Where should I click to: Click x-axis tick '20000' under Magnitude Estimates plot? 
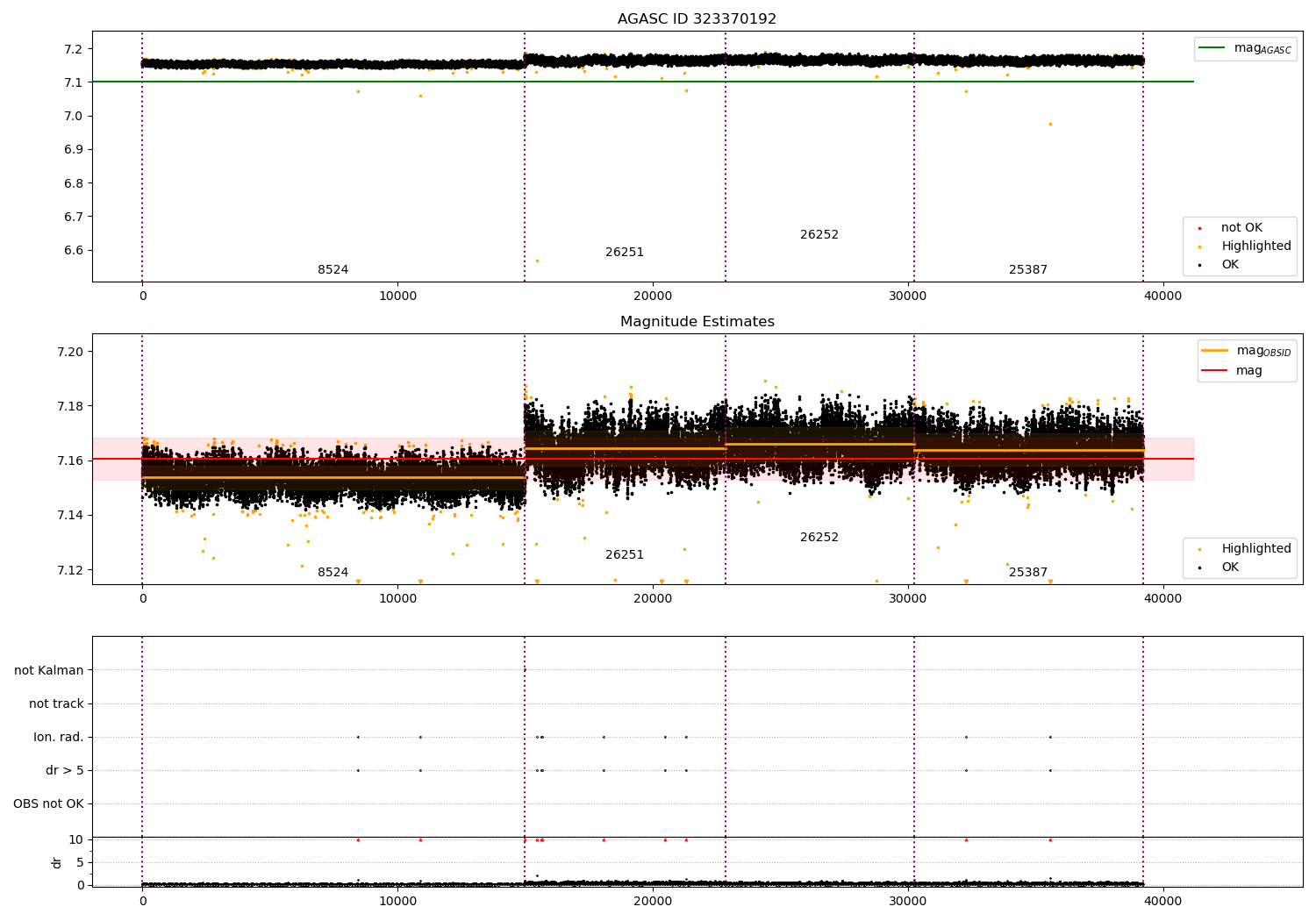[x=653, y=599]
